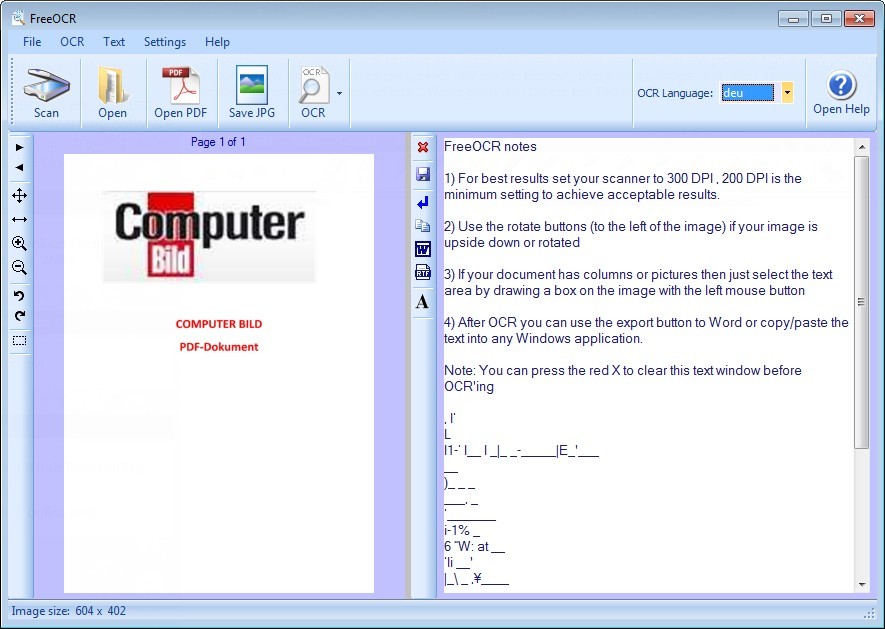
Task: Open PDF using the toolbar icon
Action: pyautogui.click(x=180, y=93)
